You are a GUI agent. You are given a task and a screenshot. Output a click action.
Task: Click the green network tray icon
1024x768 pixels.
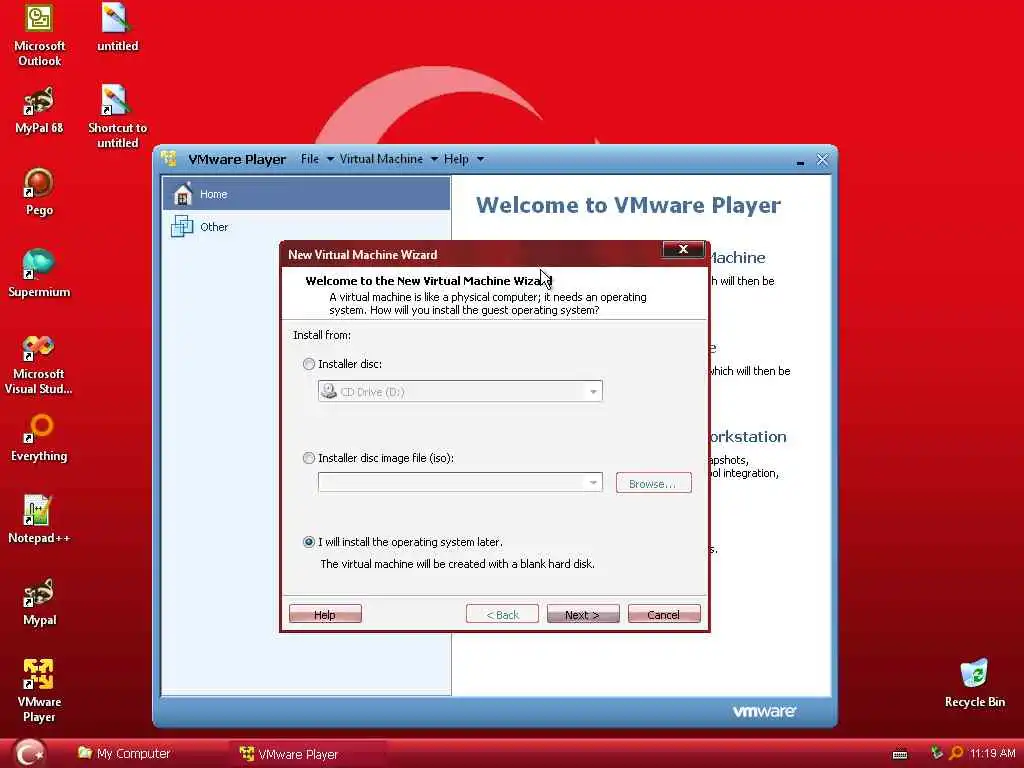pyautogui.click(x=937, y=753)
